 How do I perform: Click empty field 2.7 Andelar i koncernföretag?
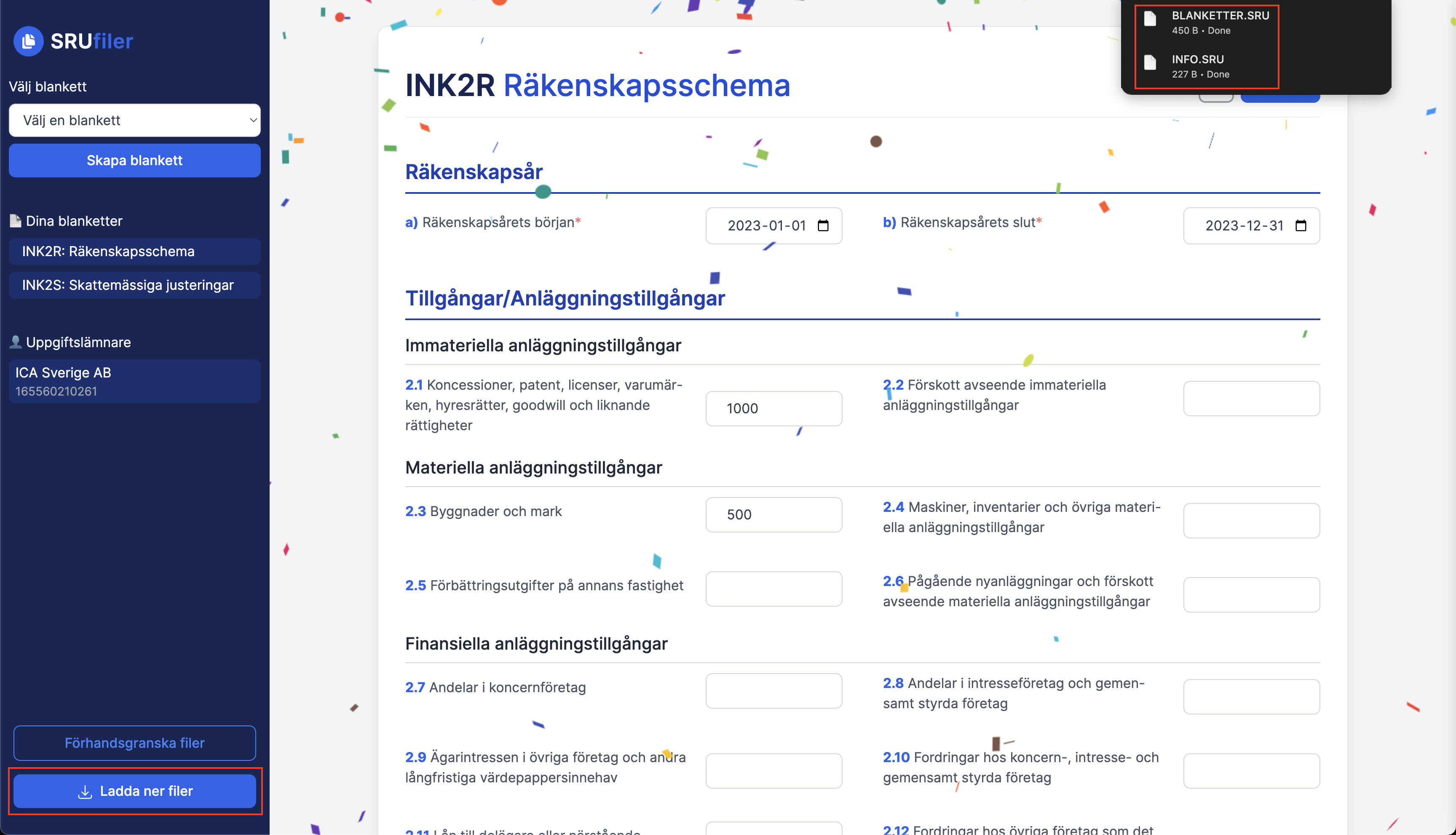773,691
